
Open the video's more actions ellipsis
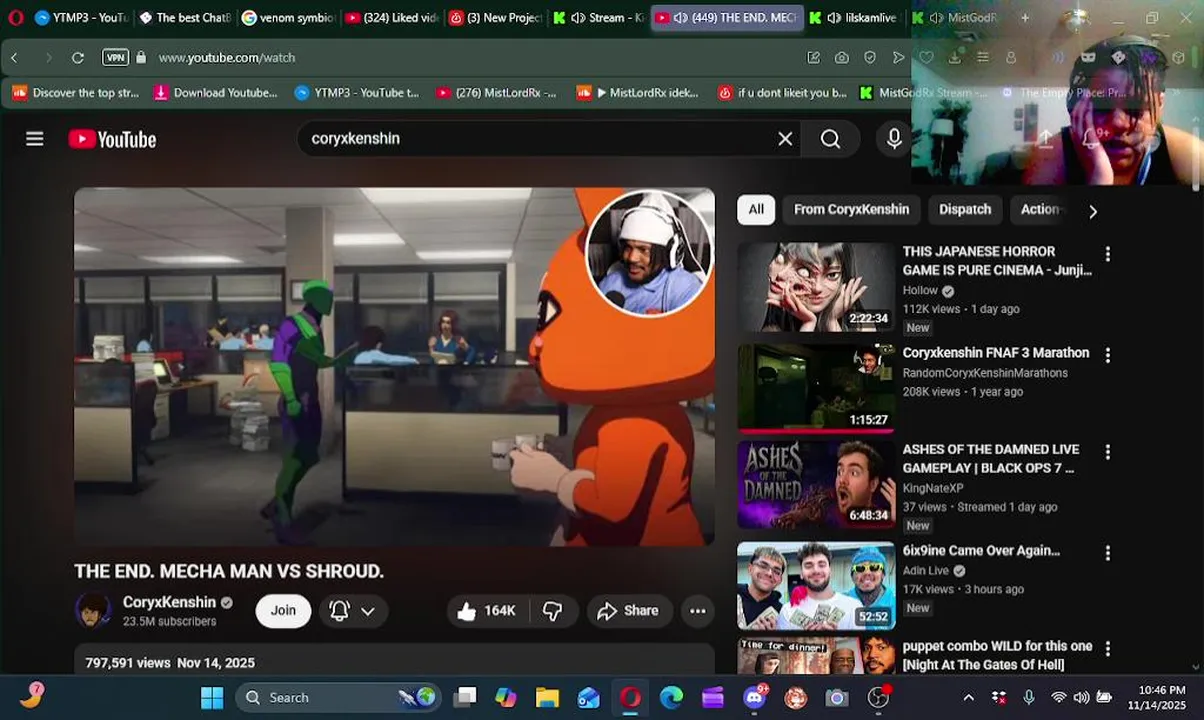(x=698, y=611)
